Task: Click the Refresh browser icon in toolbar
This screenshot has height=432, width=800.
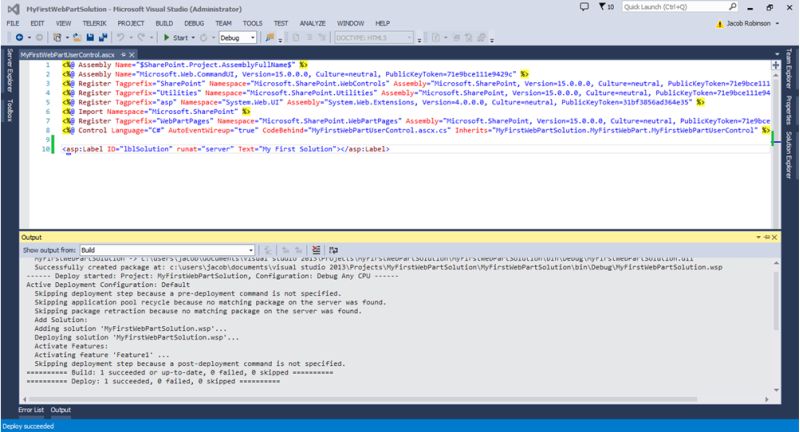Action: click(204, 38)
